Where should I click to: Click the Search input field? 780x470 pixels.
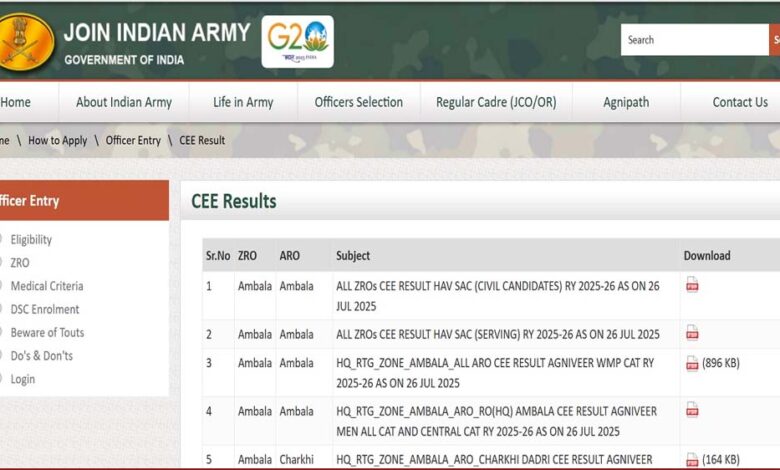click(x=694, y=40)
